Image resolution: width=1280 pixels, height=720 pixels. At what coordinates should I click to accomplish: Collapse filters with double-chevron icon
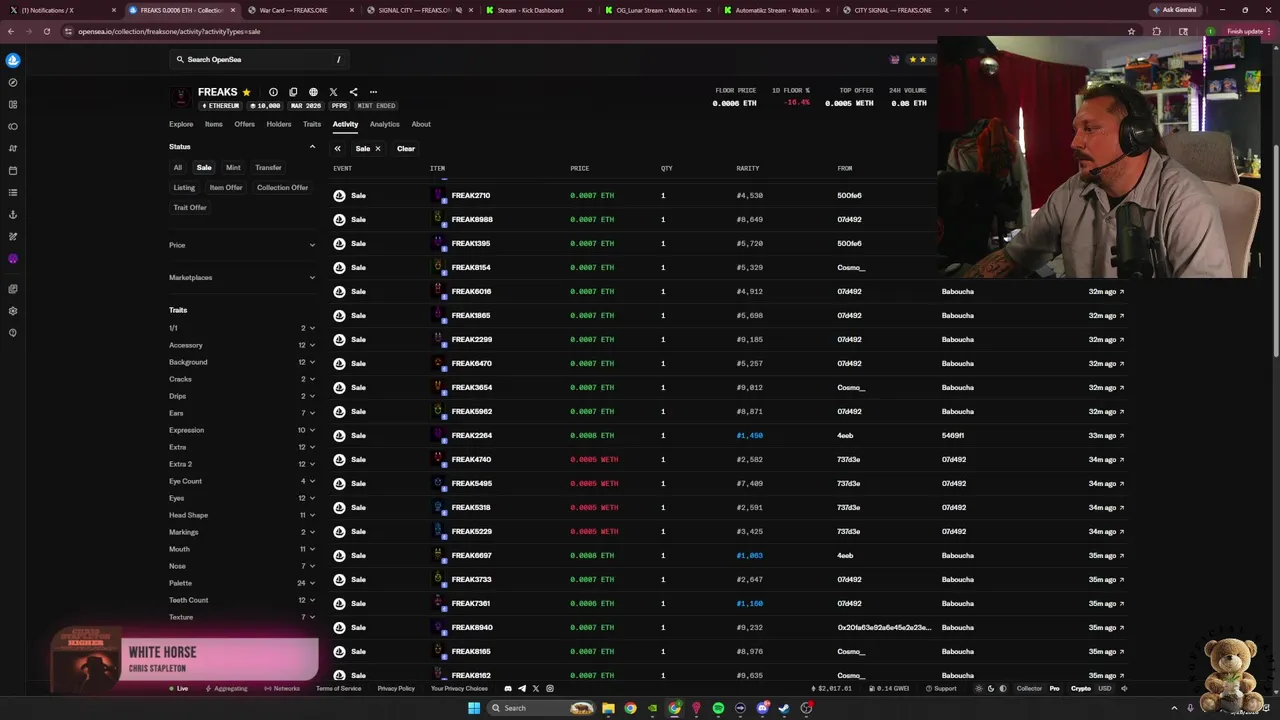[338, 148]
